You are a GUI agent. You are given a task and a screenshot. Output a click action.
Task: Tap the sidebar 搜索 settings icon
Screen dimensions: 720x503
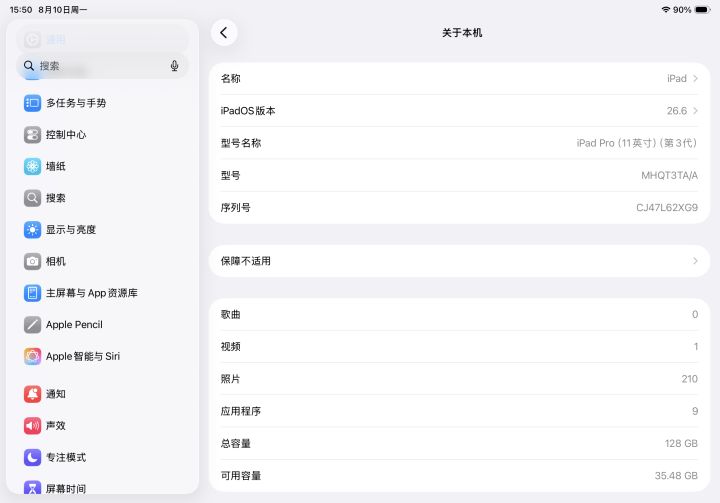(32, 198)
